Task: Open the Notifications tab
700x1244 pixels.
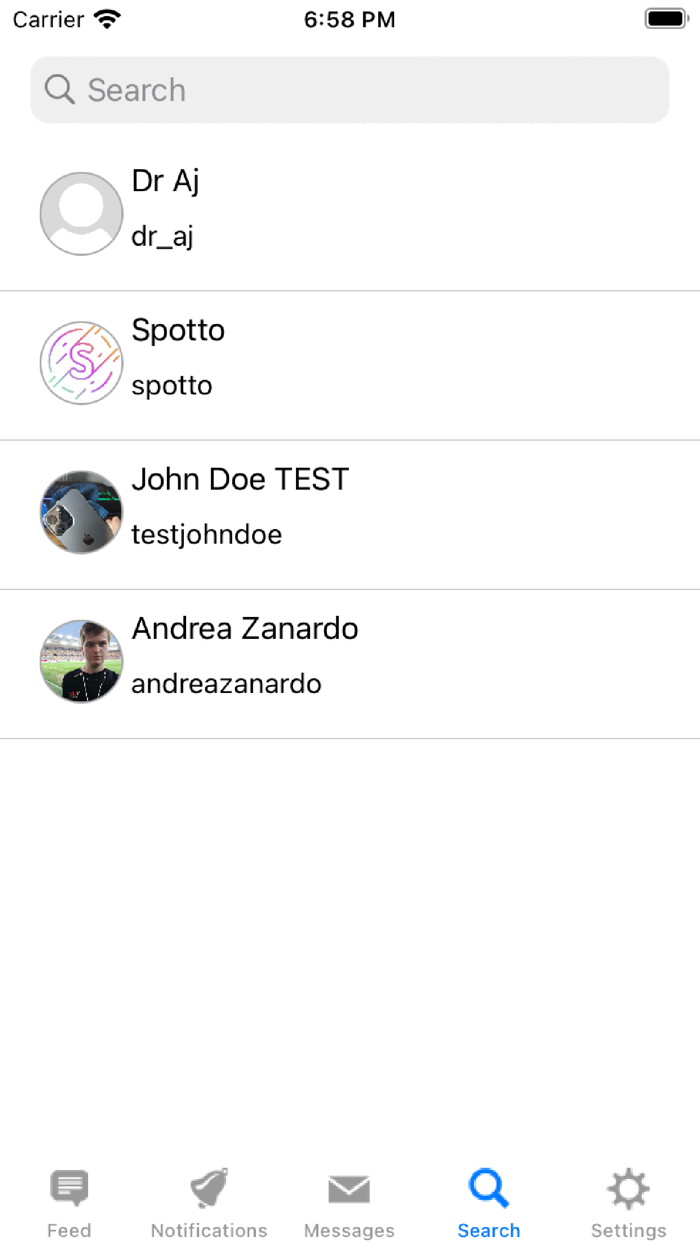Action: (x=208, y=1200)
